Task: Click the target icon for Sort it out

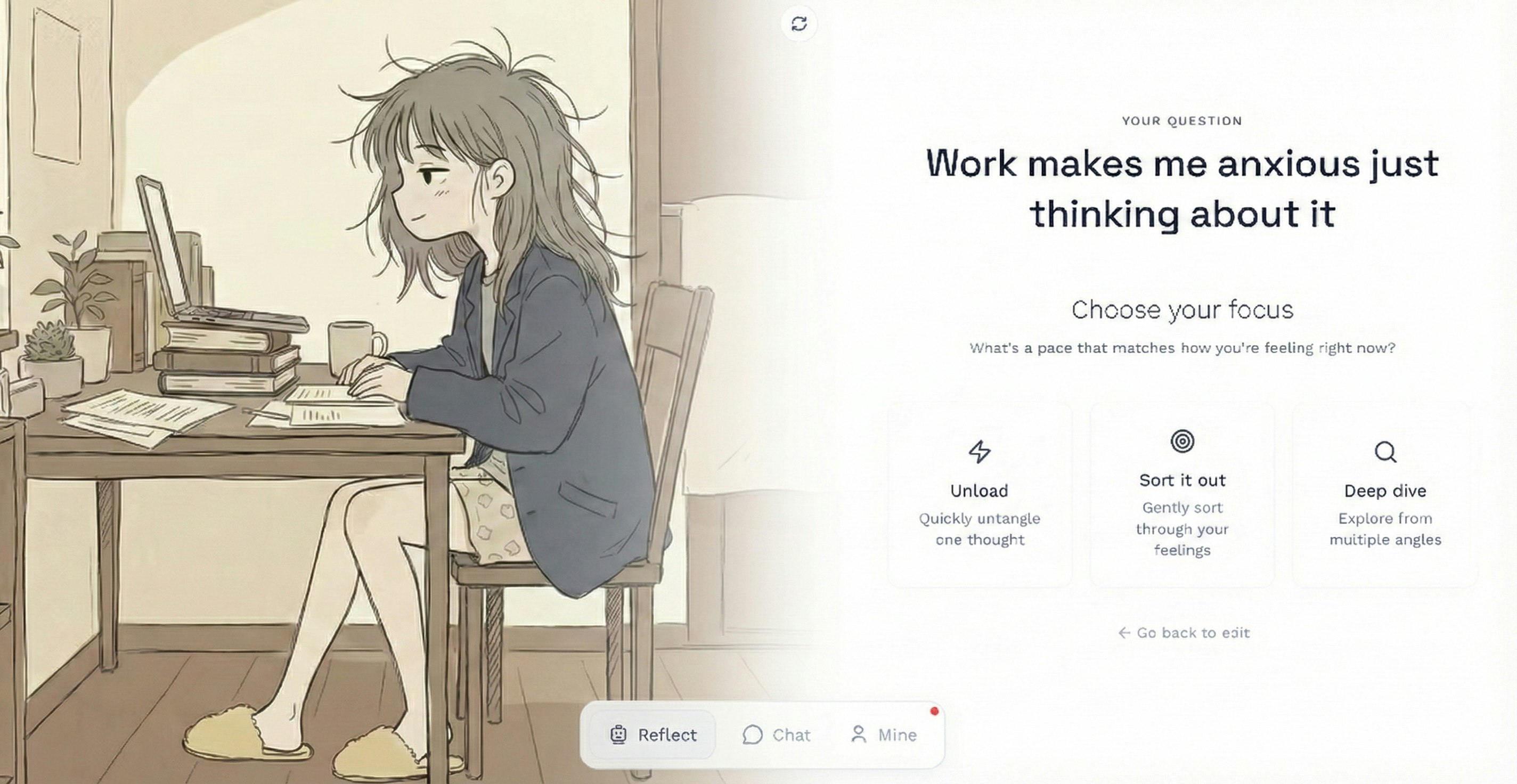Action: pos(1182,441)
